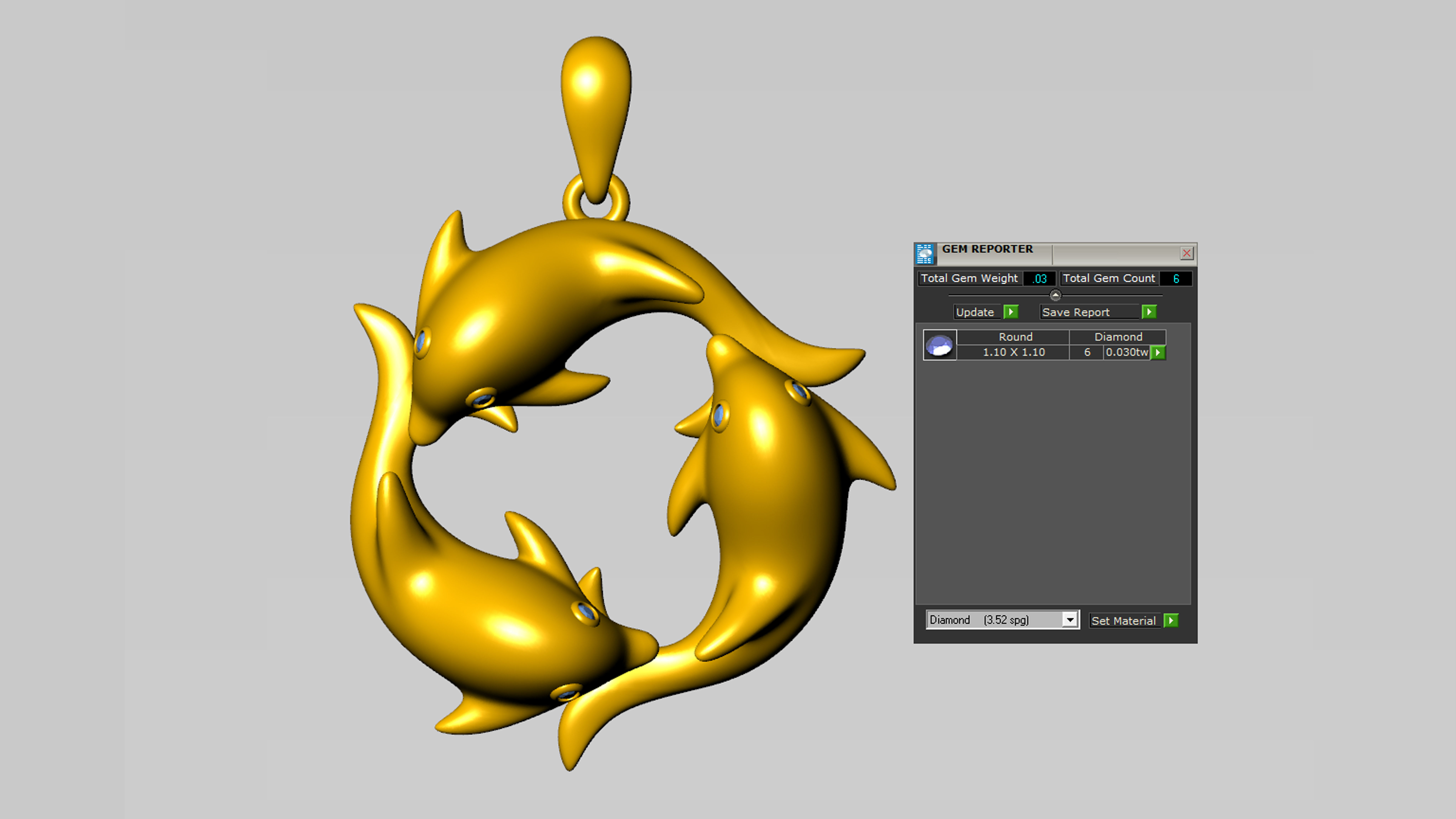Viewport: 1456px width, 819px height.
Task: Click the green arrow next to Save Report
Action: 1149,312
